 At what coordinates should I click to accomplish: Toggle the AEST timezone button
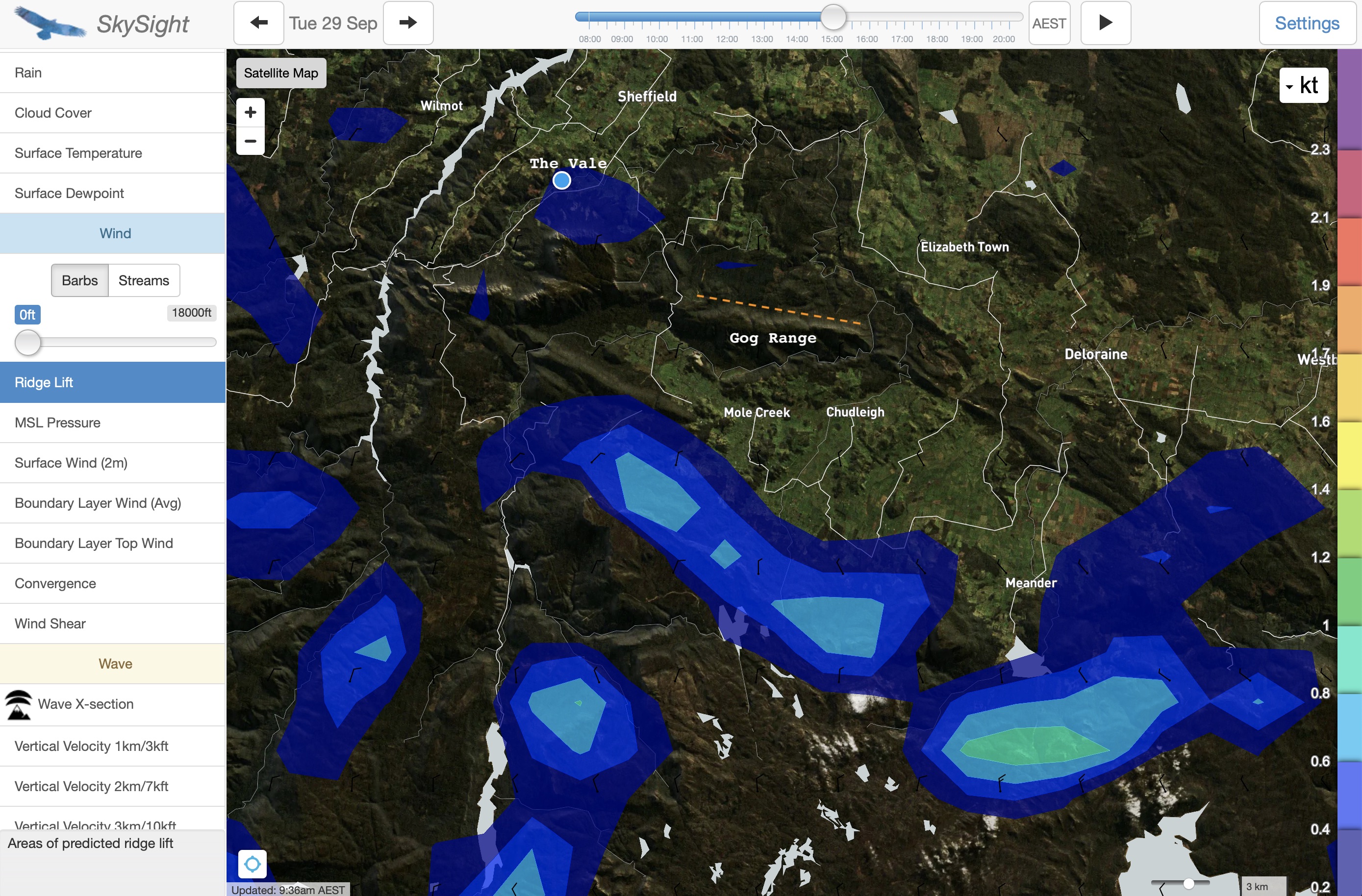coord(1048,23)
